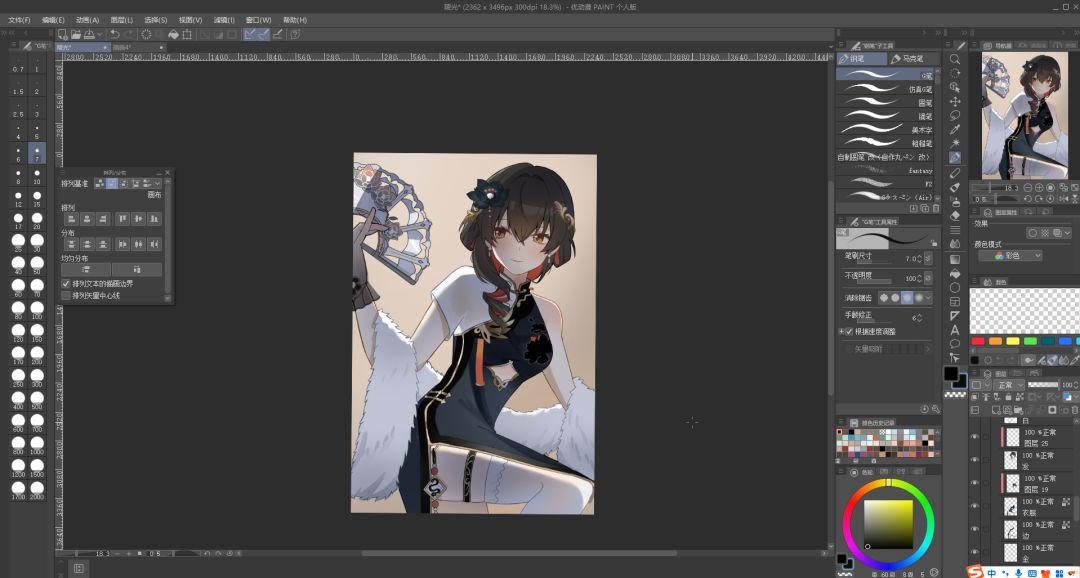Screen dimensions: 1080x578
Task: Duplicate sub tool icon below brush list
Action: click(x=925, y=208)
